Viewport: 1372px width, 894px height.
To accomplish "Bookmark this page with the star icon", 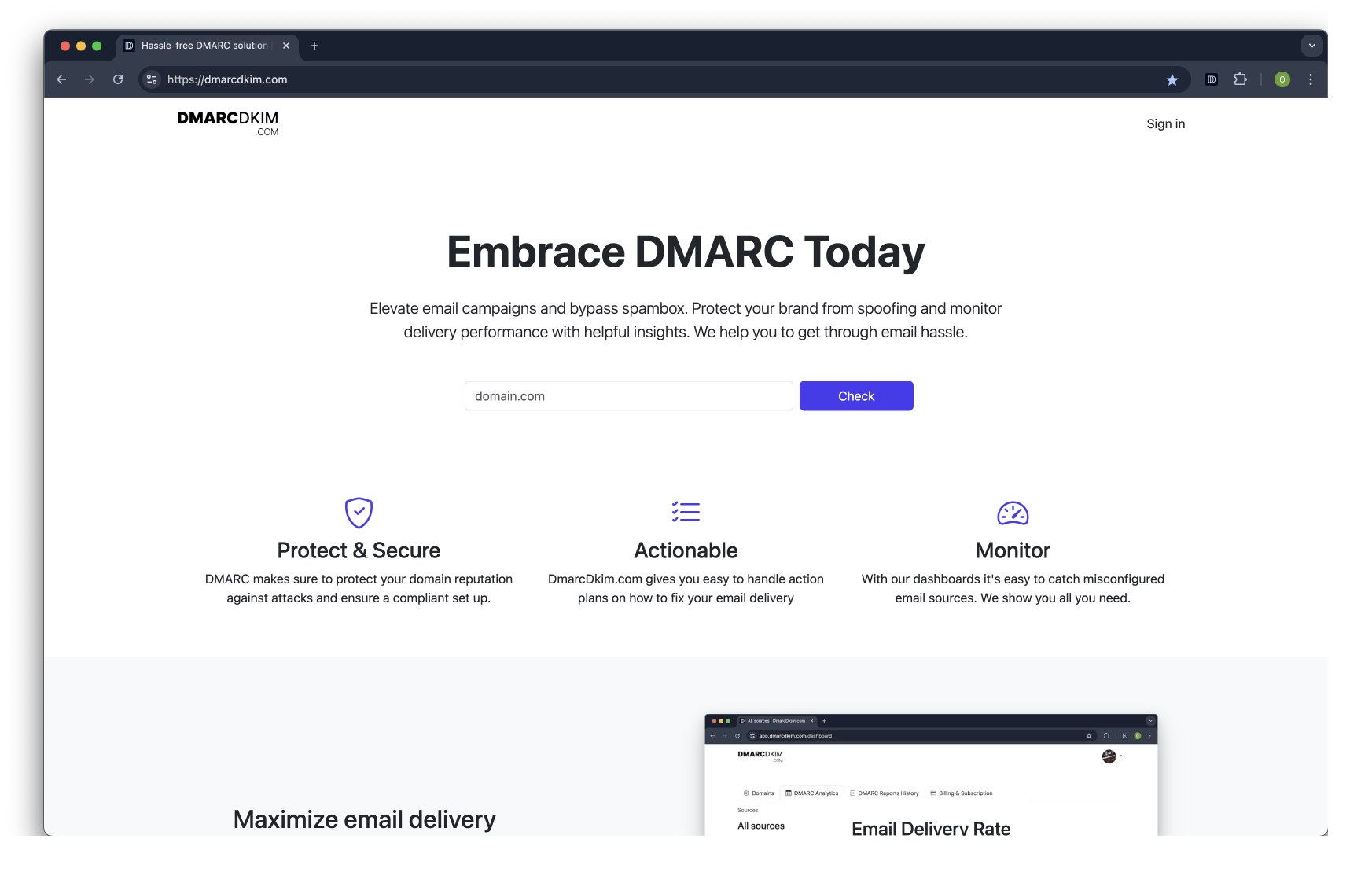I will [1172, 79].
